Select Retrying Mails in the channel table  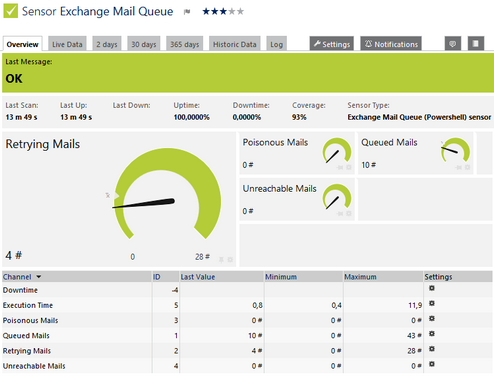(27, 351)
